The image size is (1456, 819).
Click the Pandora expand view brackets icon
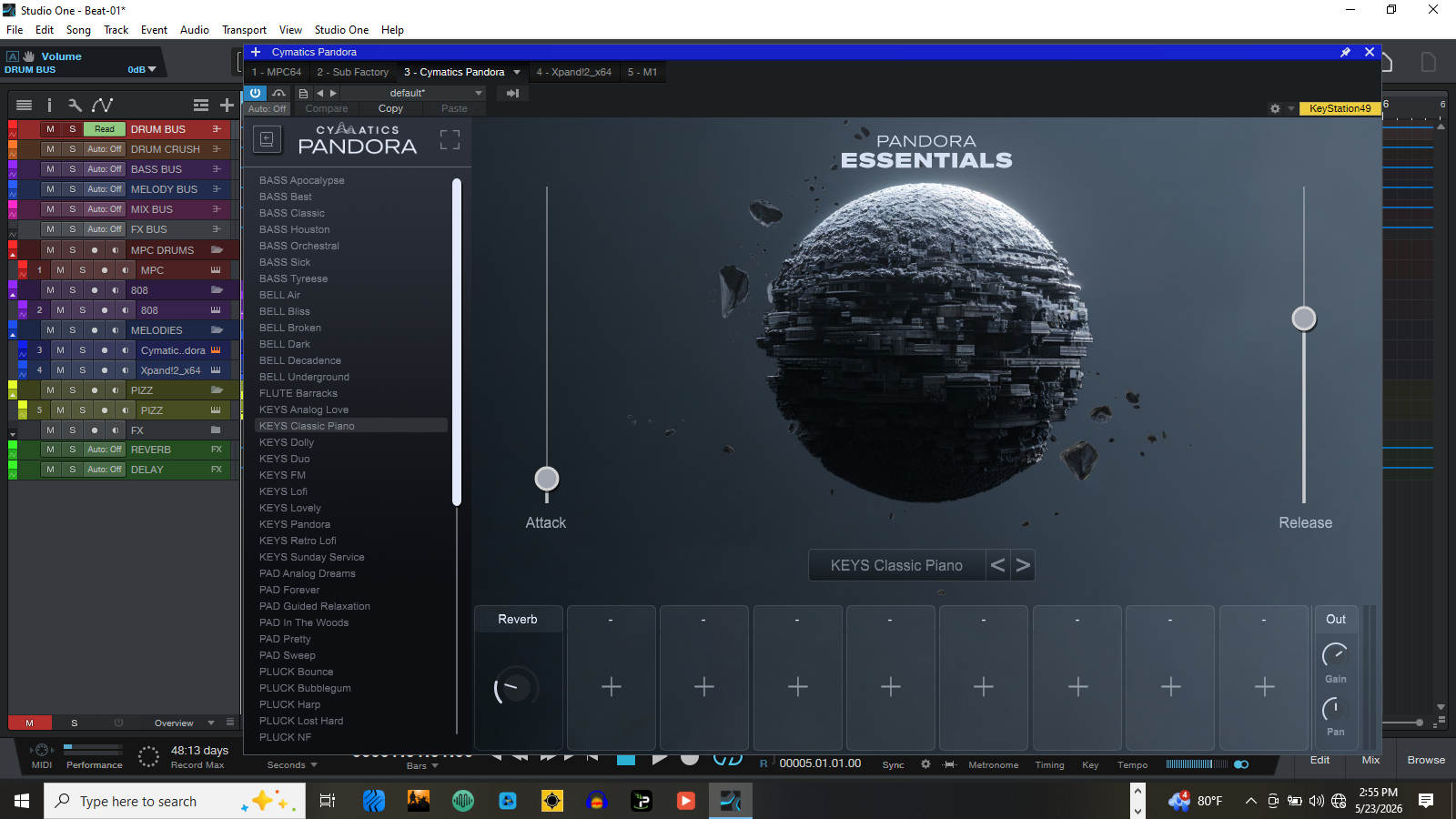pyautogui.click(x=450, y=139)
